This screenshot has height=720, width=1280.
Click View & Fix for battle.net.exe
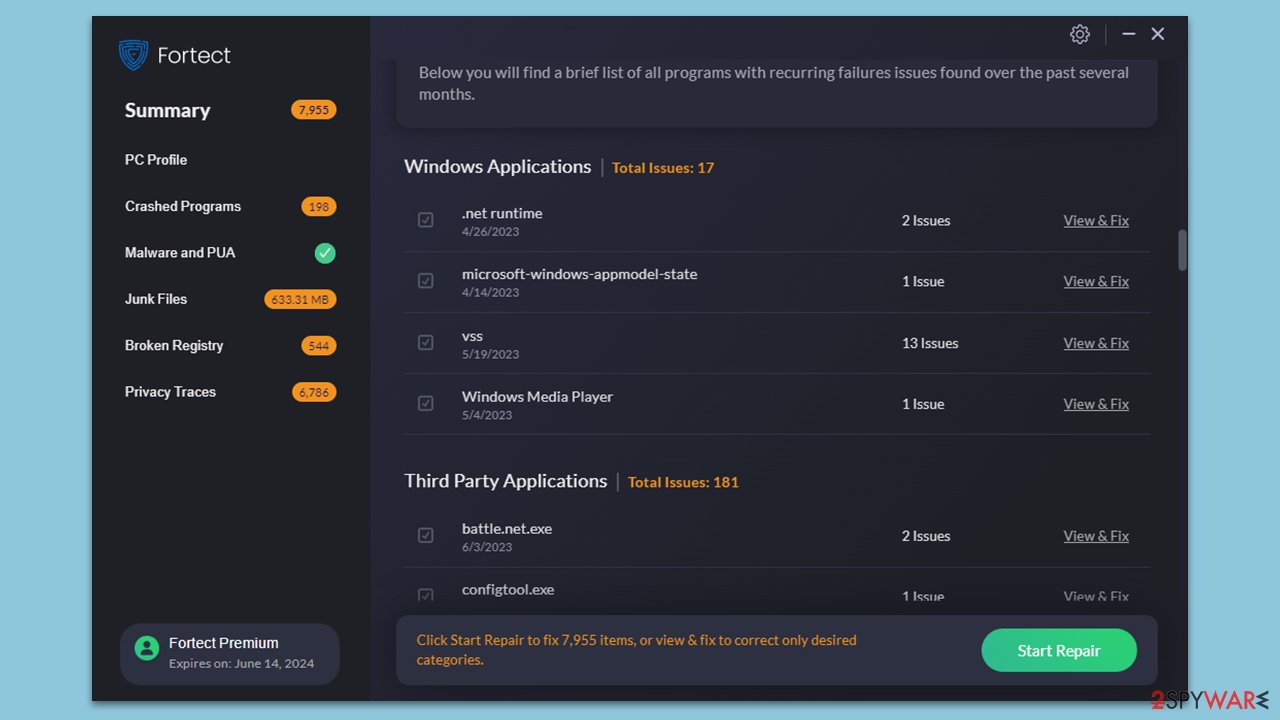coord(1096,536)
